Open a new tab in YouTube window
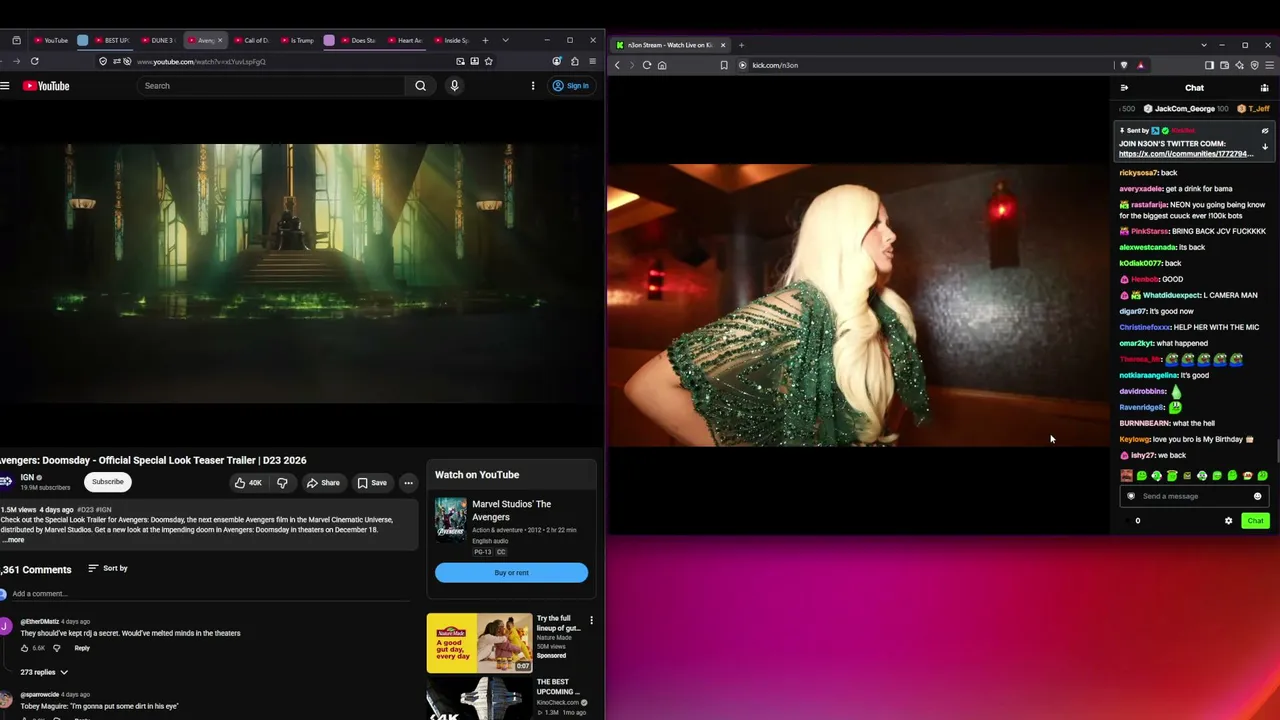This screenshot has width=1280, height=720. point(485,40)
